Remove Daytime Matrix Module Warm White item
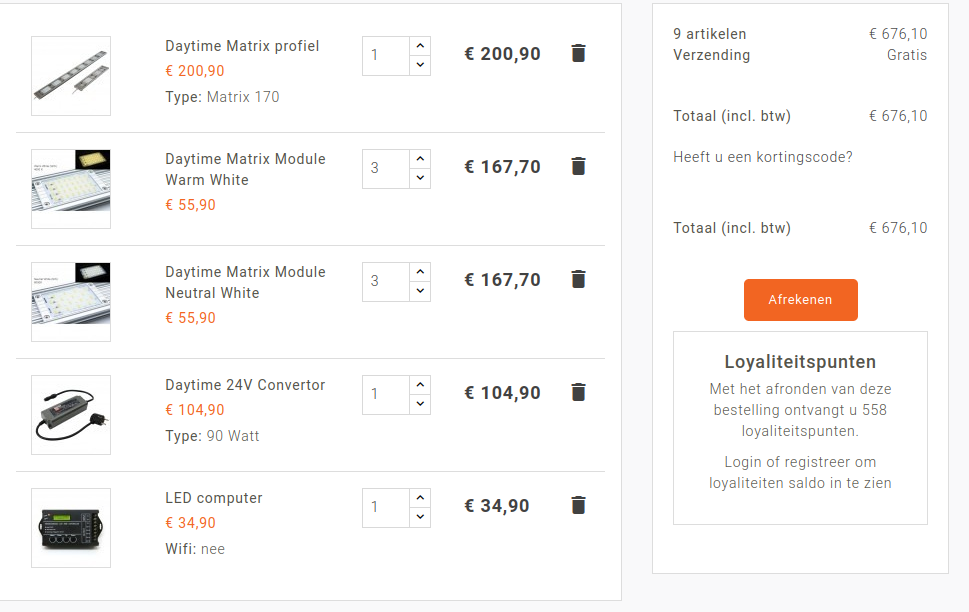The height and width of the screenshot is (612, 969). (x=578, y=167)
